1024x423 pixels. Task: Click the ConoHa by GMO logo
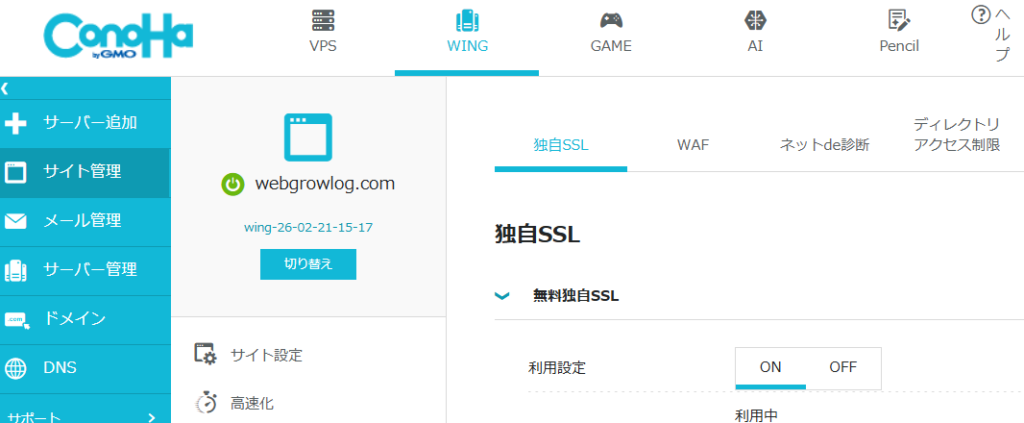(x=118, y=38)
